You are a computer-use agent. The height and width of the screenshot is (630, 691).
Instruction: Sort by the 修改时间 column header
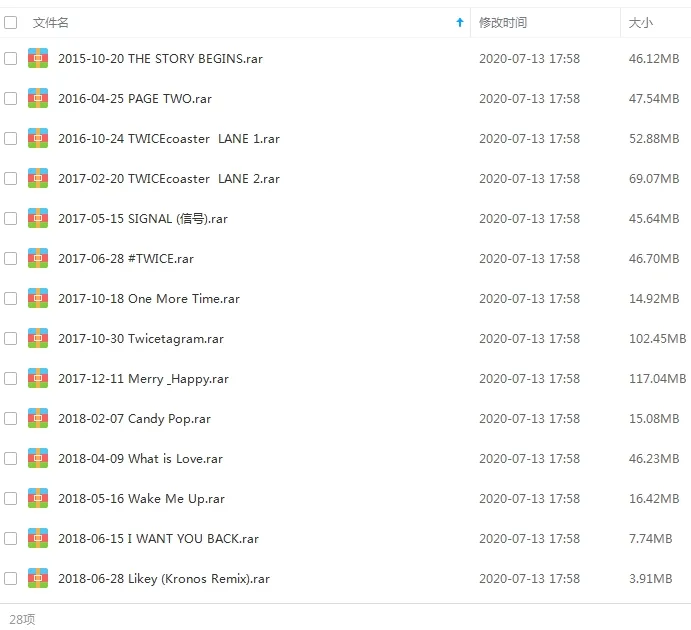coord(503,22)
